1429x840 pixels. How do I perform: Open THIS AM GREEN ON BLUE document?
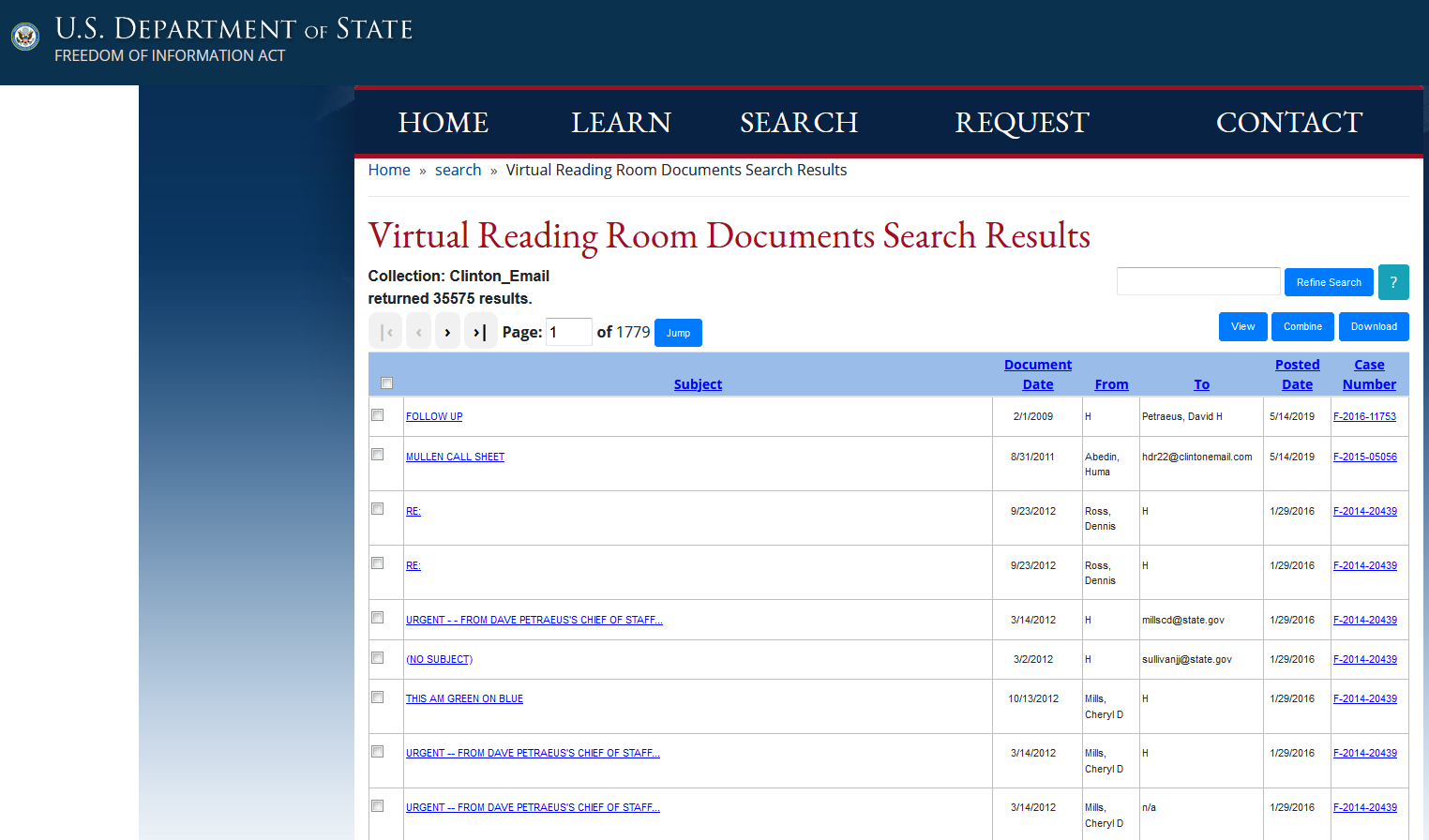pyautogui.click(x=464, y=698)
